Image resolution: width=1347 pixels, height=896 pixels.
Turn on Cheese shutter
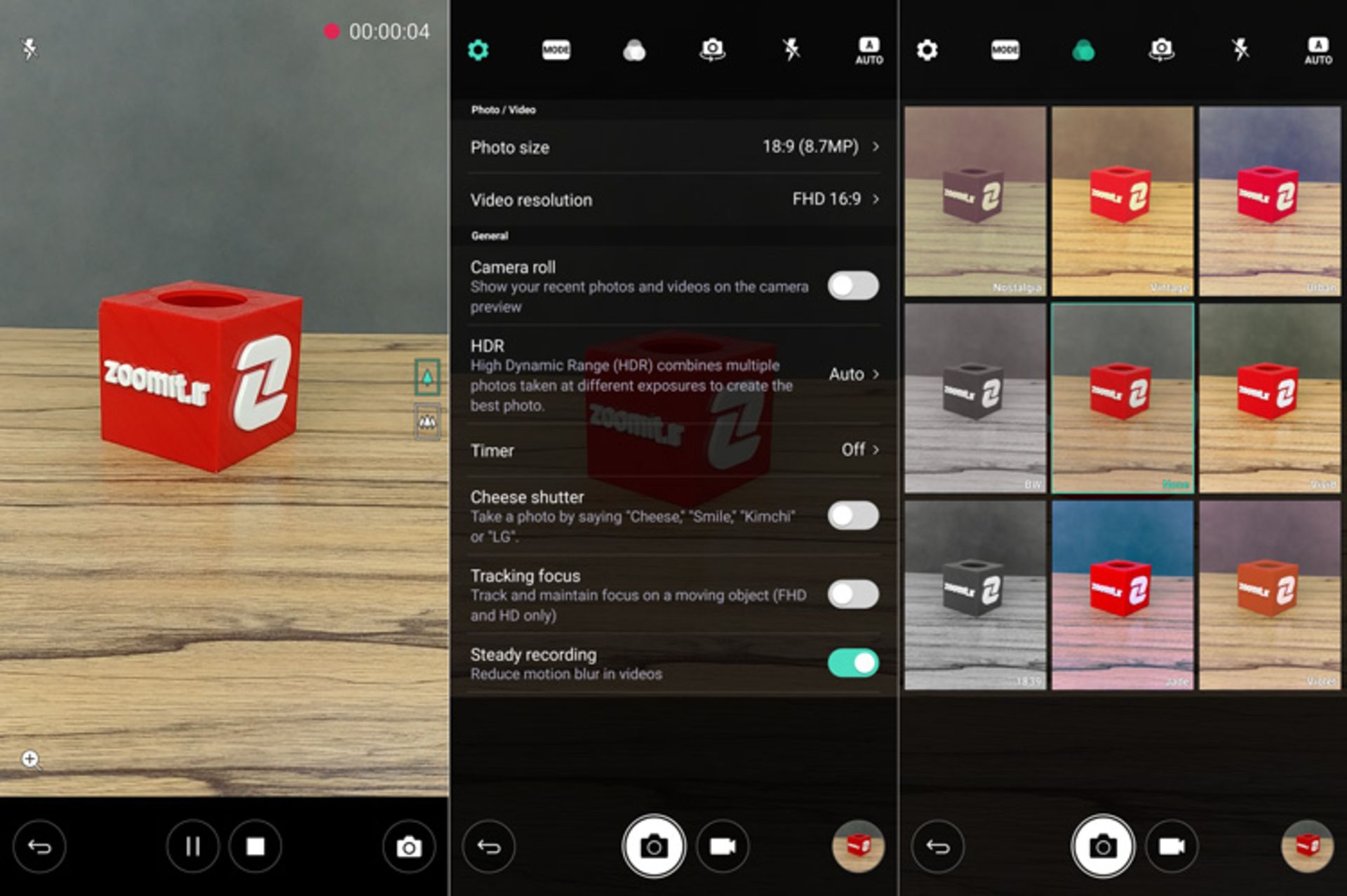[x=852, y=516]
